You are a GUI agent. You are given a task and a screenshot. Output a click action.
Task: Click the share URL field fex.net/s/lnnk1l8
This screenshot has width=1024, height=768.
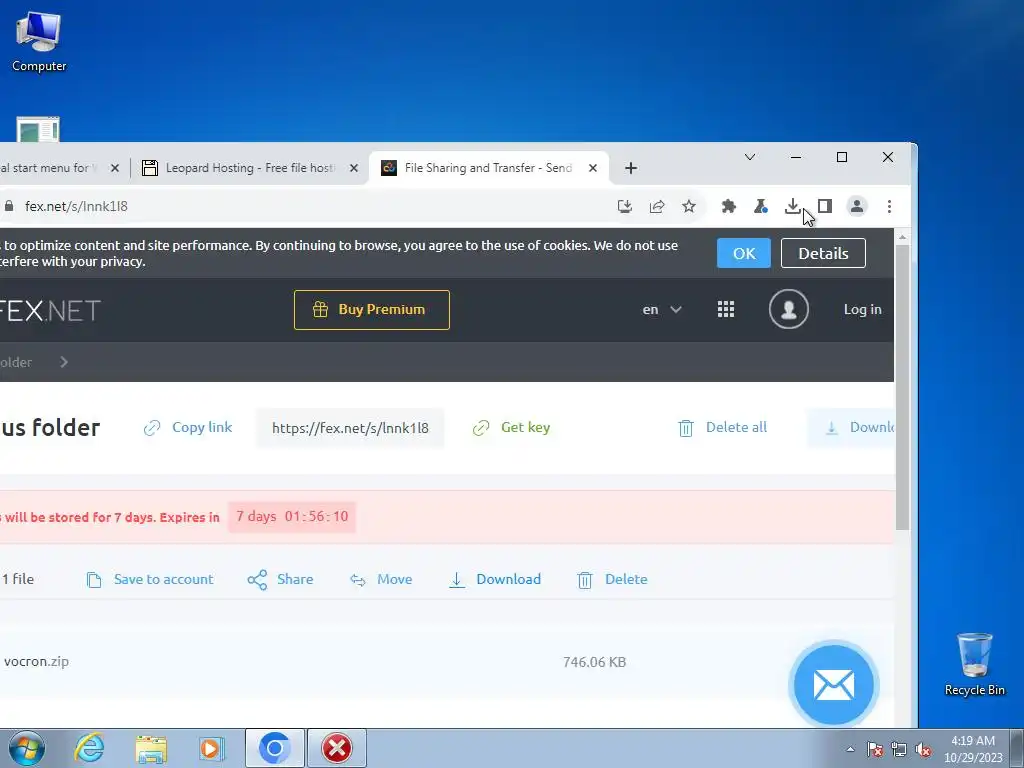350,428
